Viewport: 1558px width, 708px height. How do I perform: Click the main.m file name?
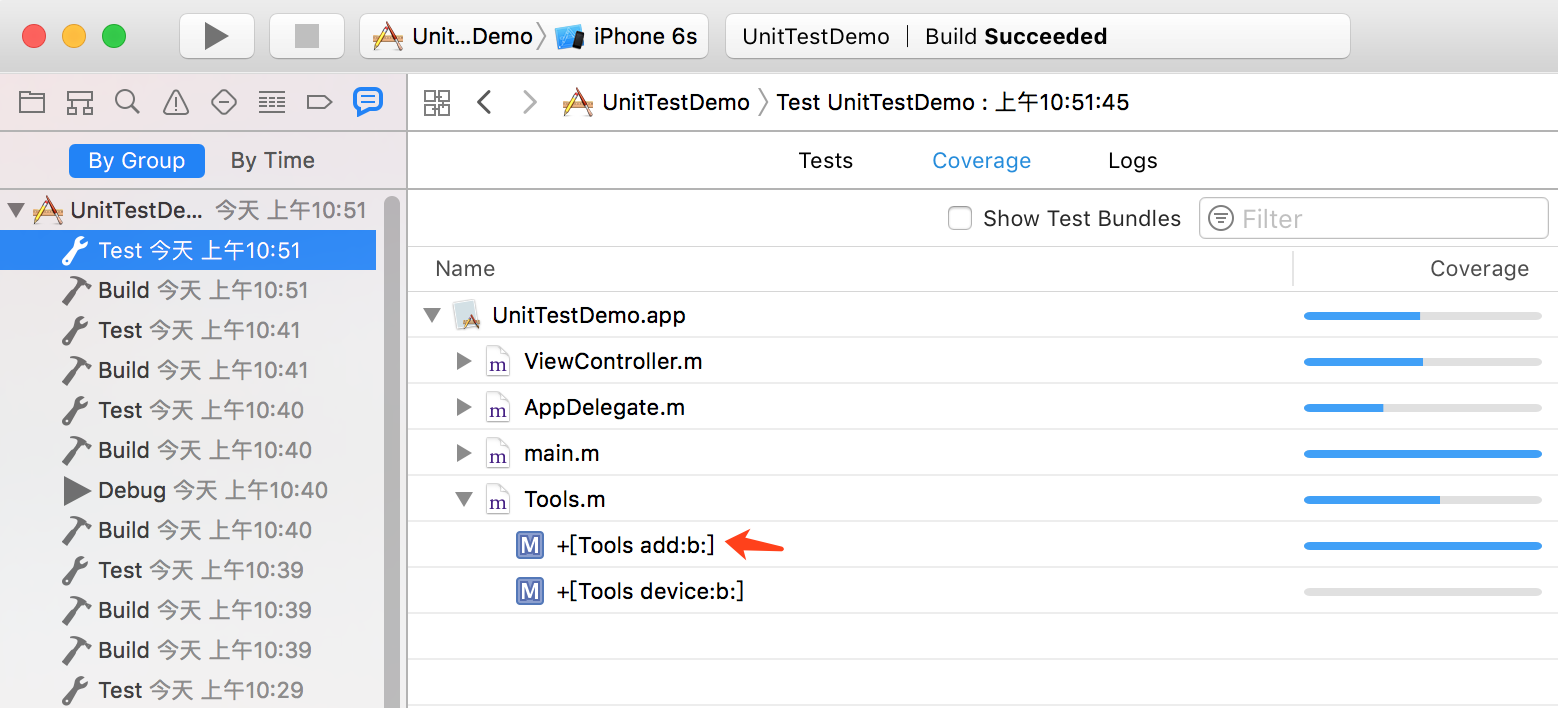click(561, 453)
